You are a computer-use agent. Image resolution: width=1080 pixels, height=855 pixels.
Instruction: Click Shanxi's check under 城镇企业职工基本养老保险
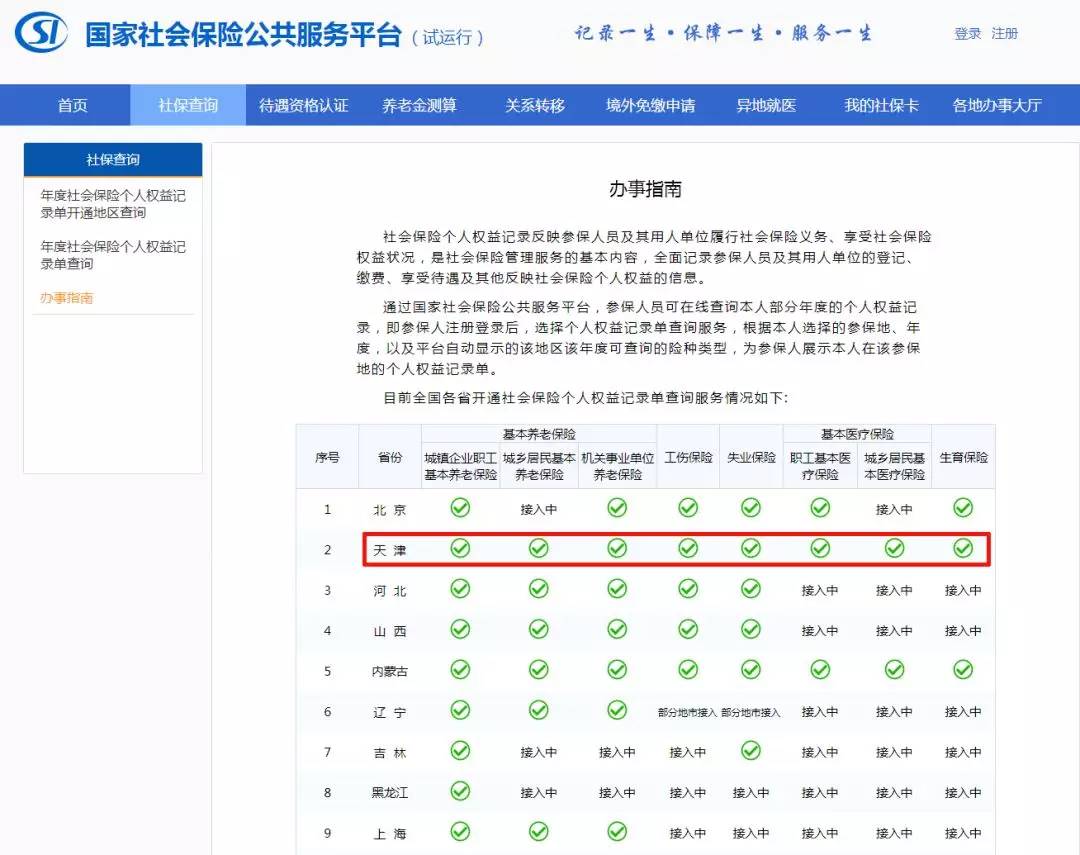click(x=460, y=629)
